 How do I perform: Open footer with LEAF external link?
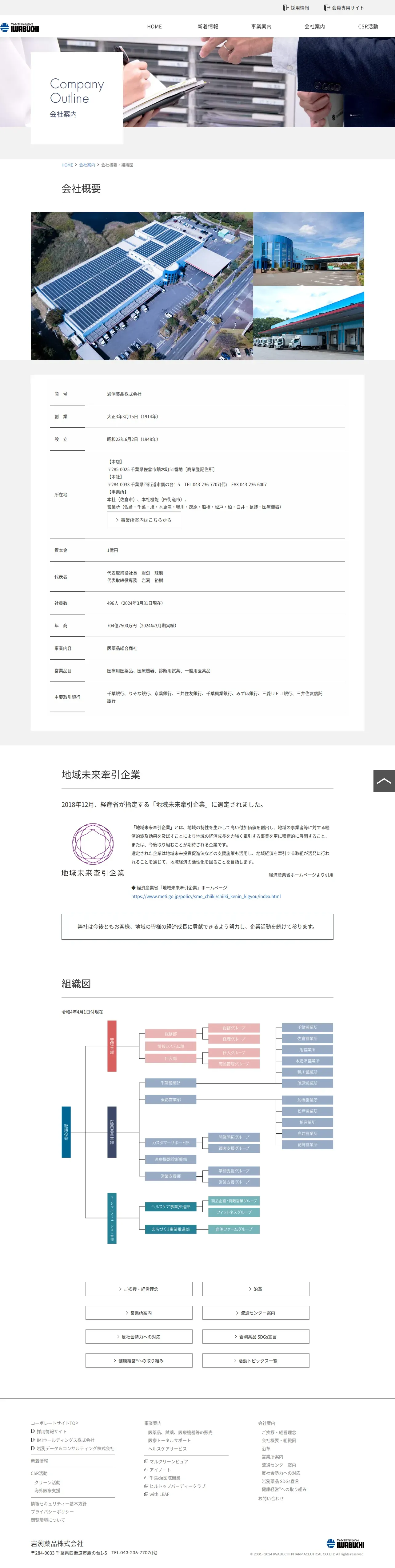[159, 1494]
